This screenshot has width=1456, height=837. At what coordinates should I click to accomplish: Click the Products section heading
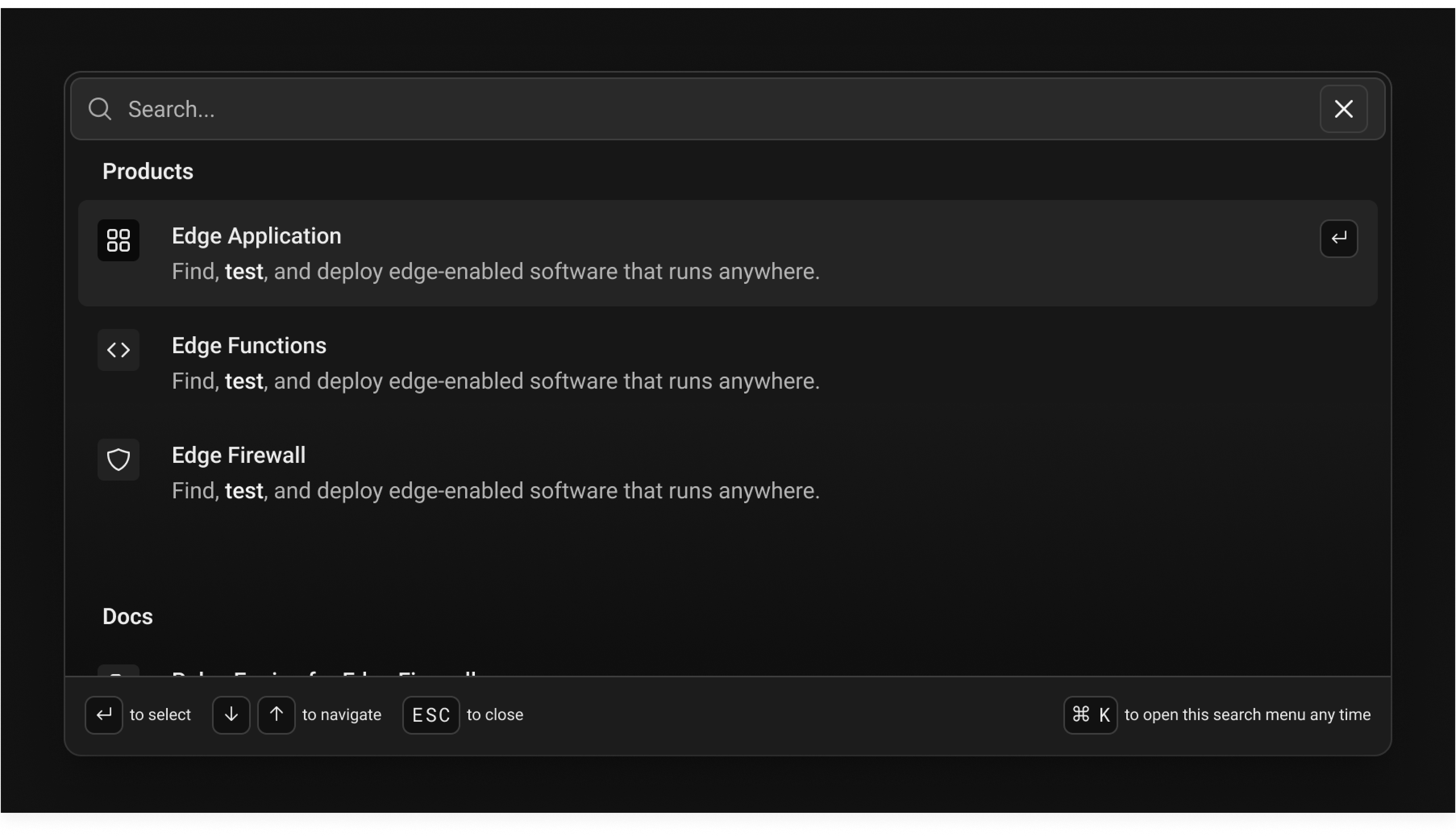click(148, 171)
